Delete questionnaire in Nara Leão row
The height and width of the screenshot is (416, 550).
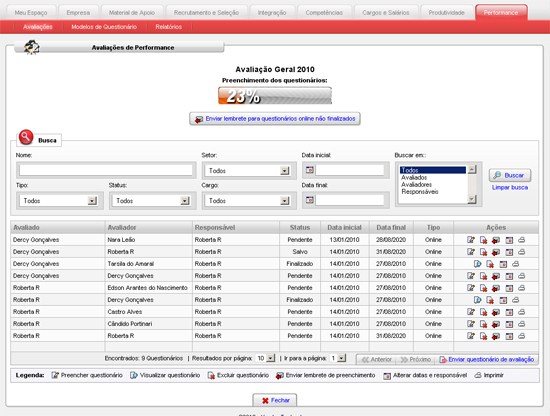[483, 240]
